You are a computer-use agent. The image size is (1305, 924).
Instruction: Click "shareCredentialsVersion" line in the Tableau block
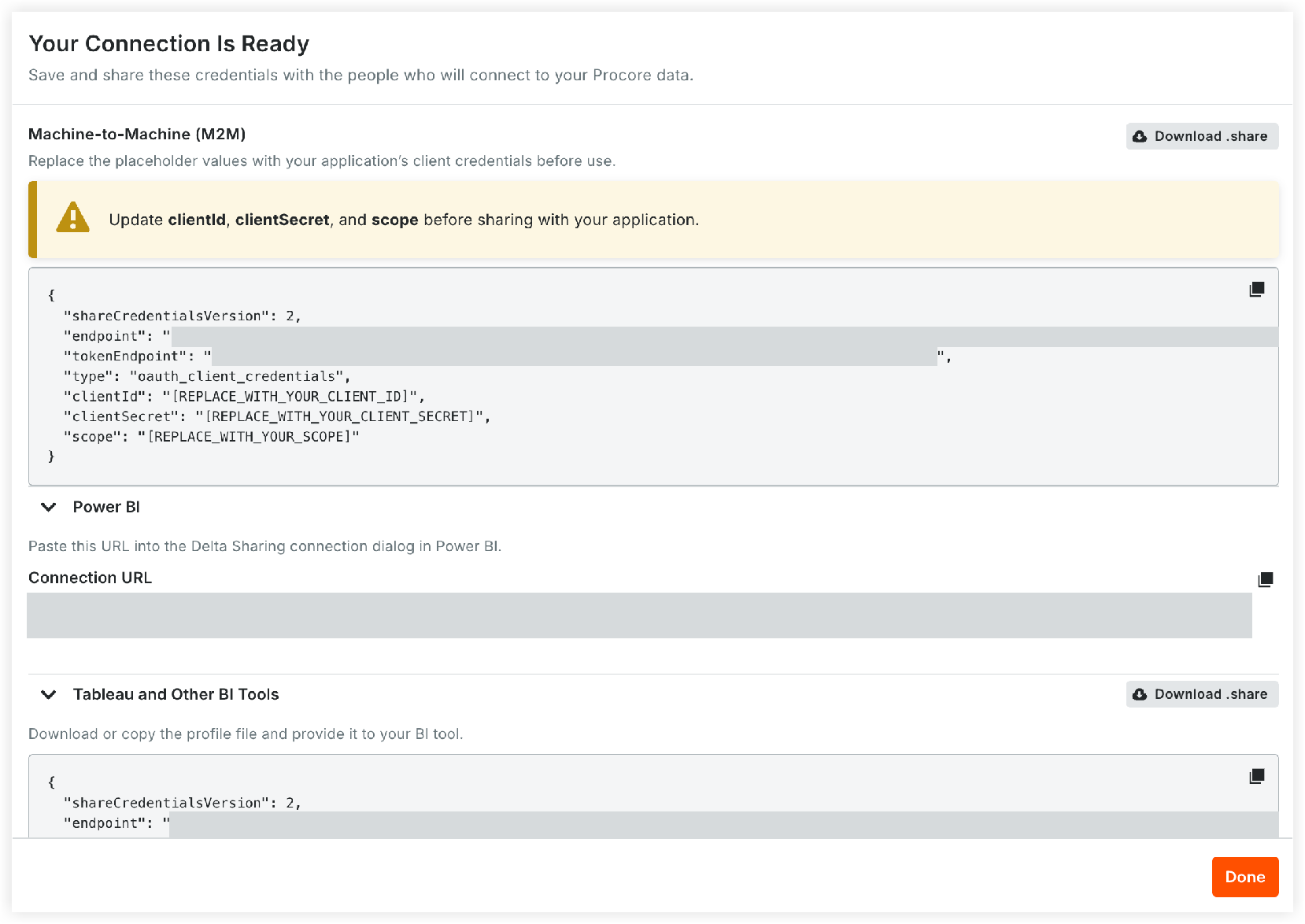pyautogui.click(x=183, y=803)
